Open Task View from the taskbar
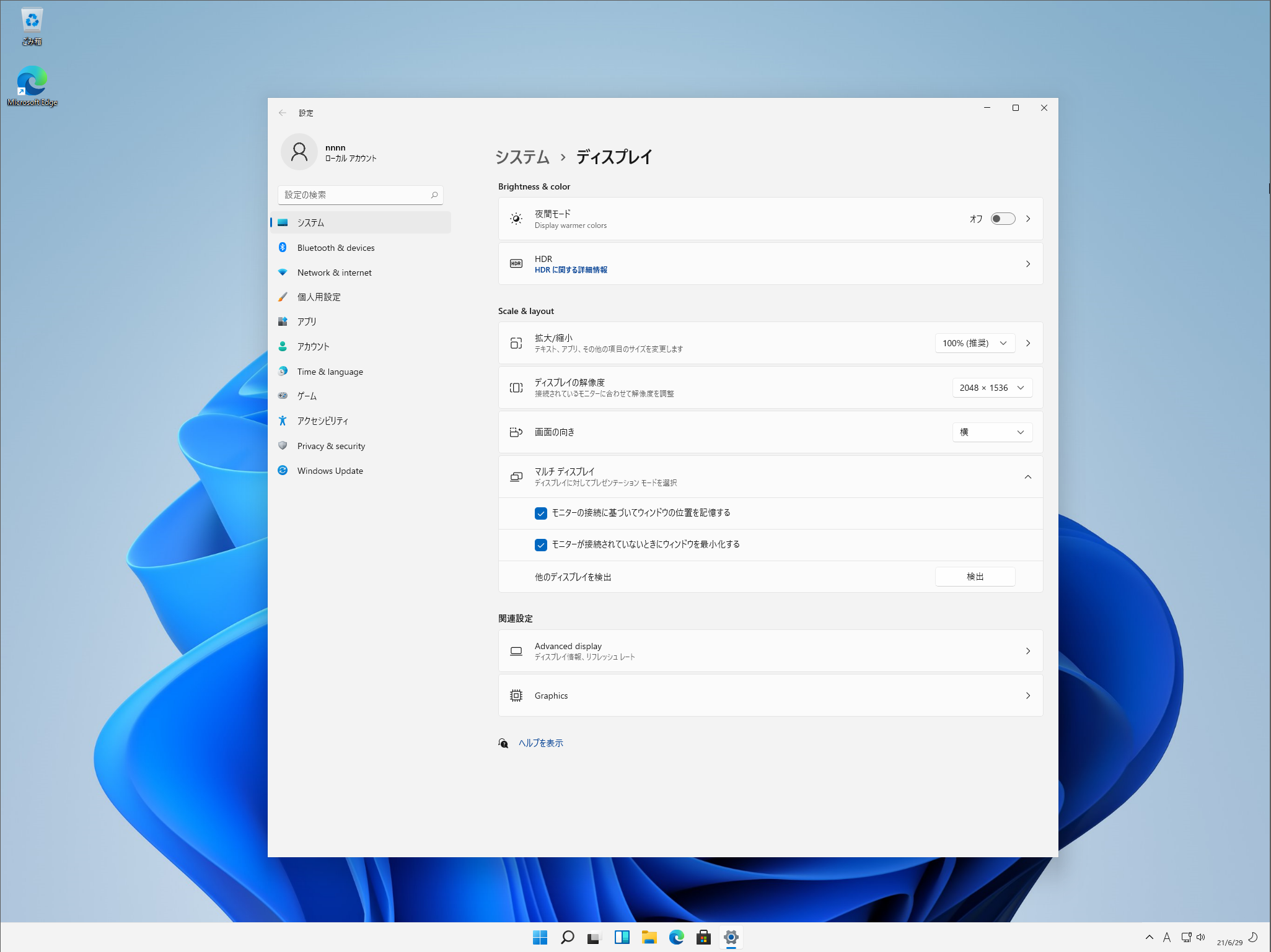 [595, 938]
